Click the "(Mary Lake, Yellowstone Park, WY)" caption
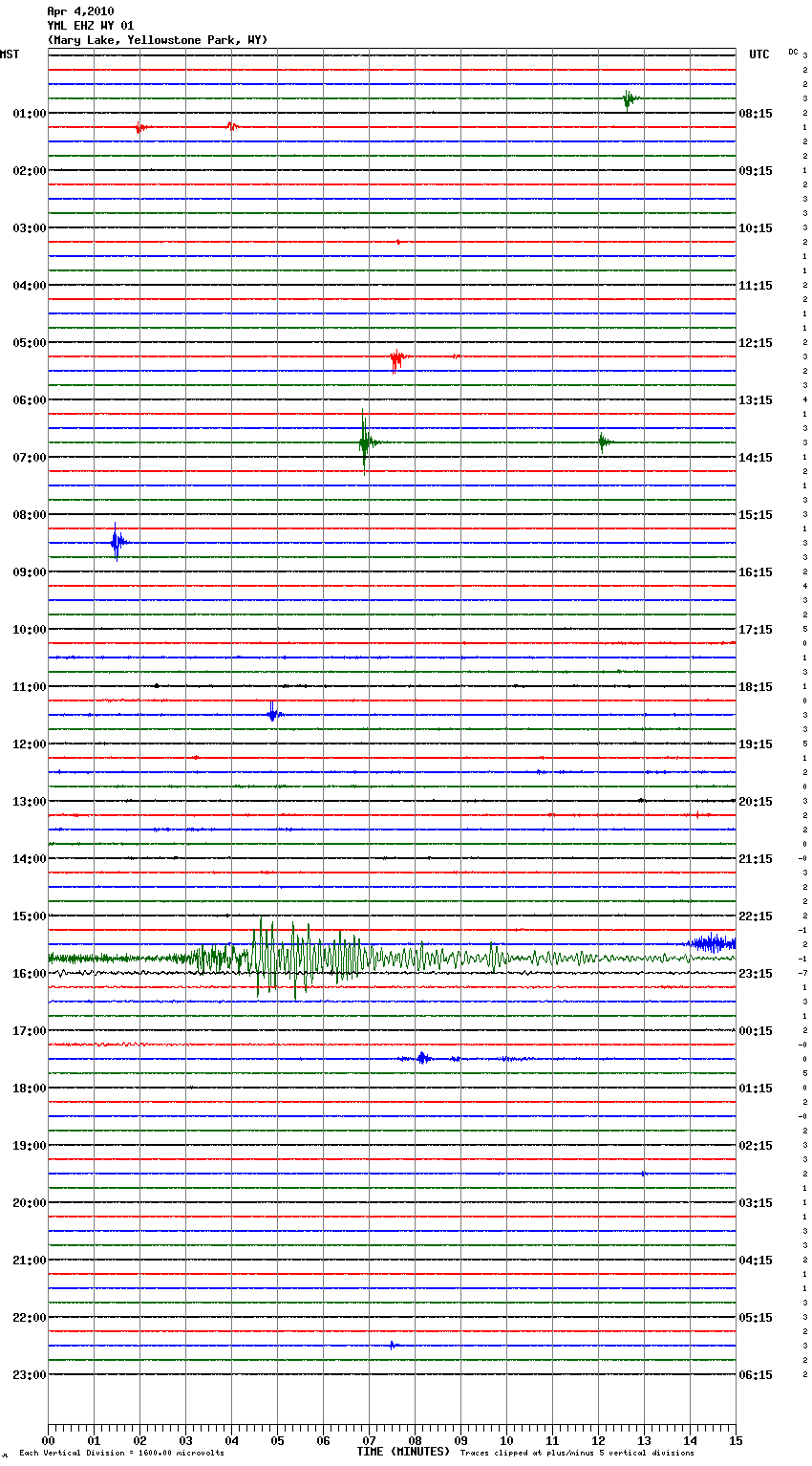This screenshot has height=1466, width=812. point(158,40)
